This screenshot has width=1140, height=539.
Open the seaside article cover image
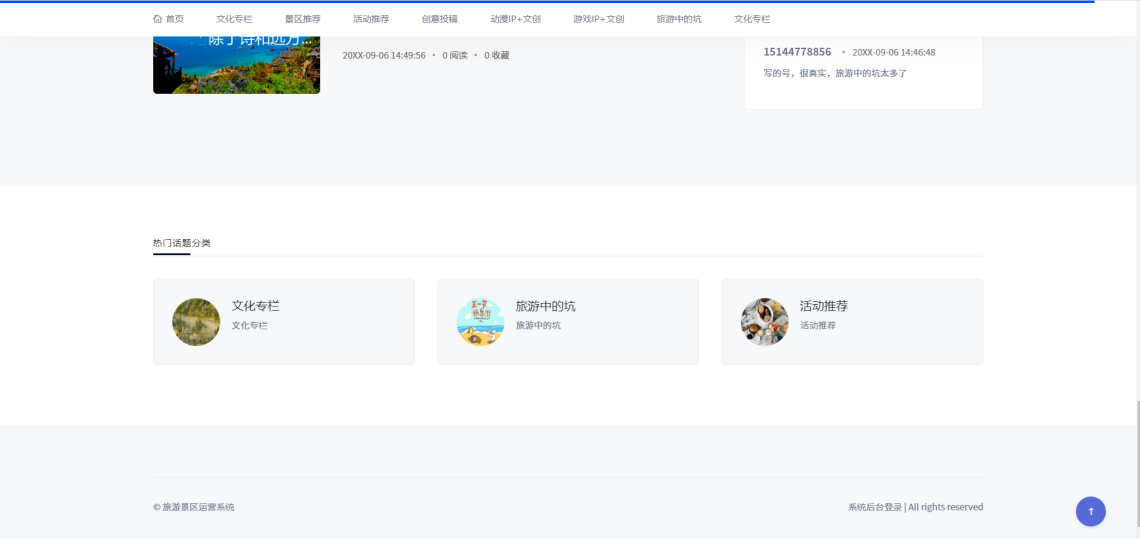(236, 65)
